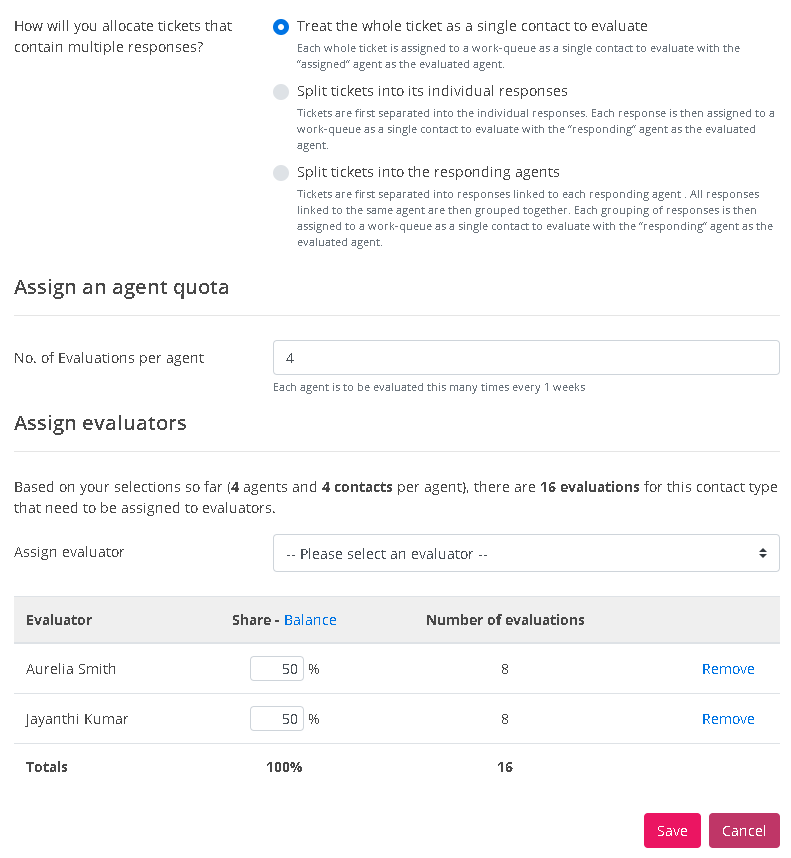Click the 'No. of Evaluations per agent' field
791x858 pixels.
click(x=526, y=358)
